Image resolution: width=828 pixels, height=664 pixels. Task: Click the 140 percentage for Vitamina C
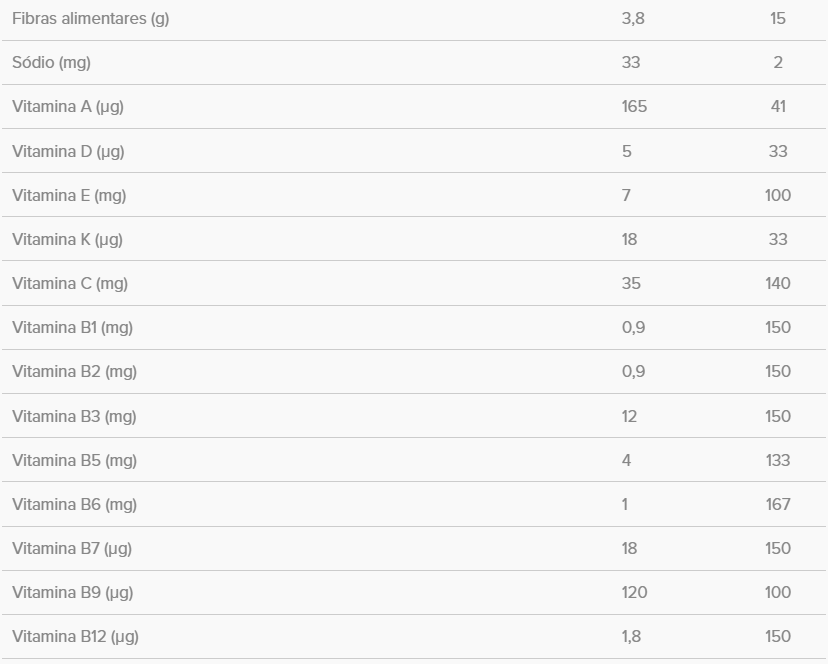pos(777,283)
